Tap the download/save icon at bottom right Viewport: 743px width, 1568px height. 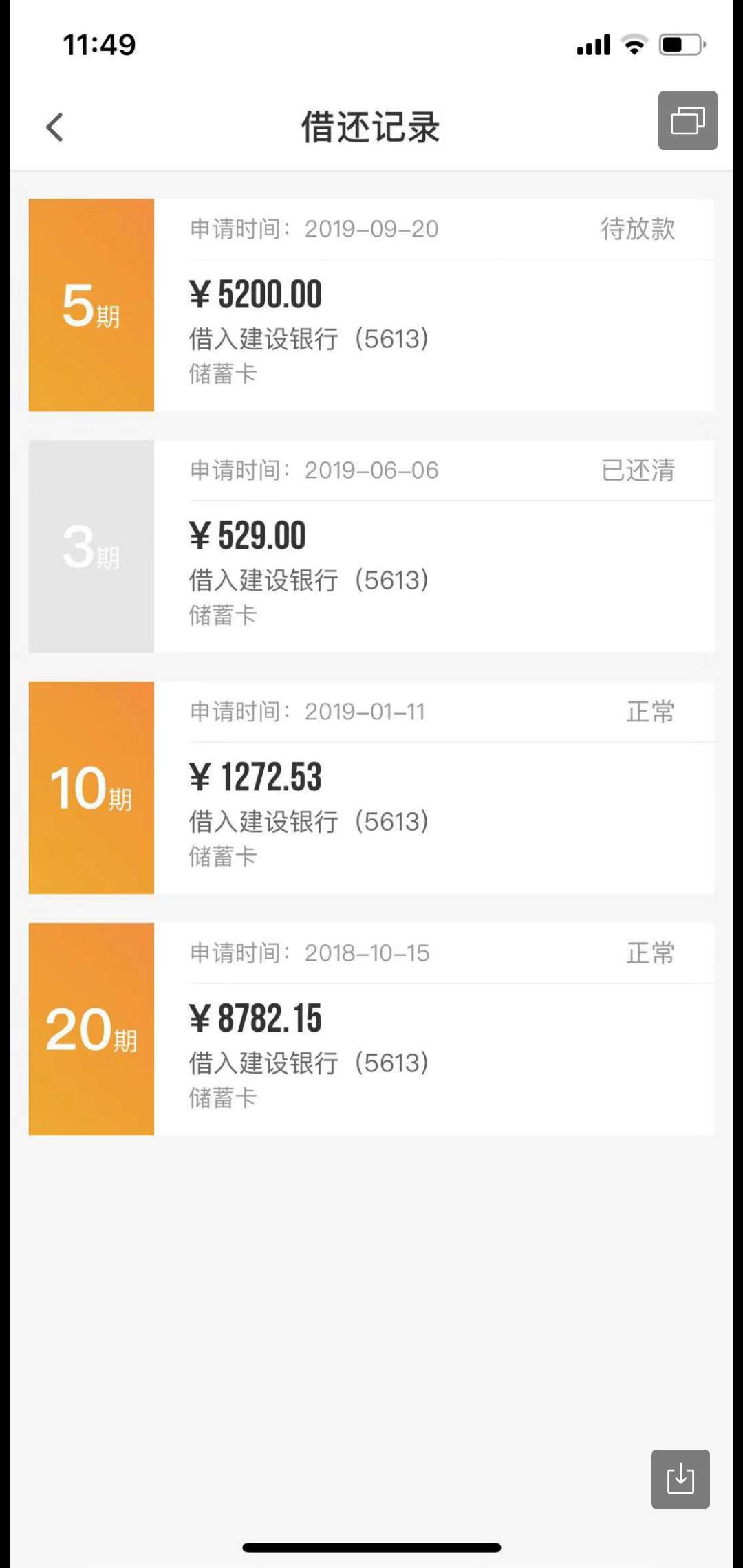[680, 1479]
